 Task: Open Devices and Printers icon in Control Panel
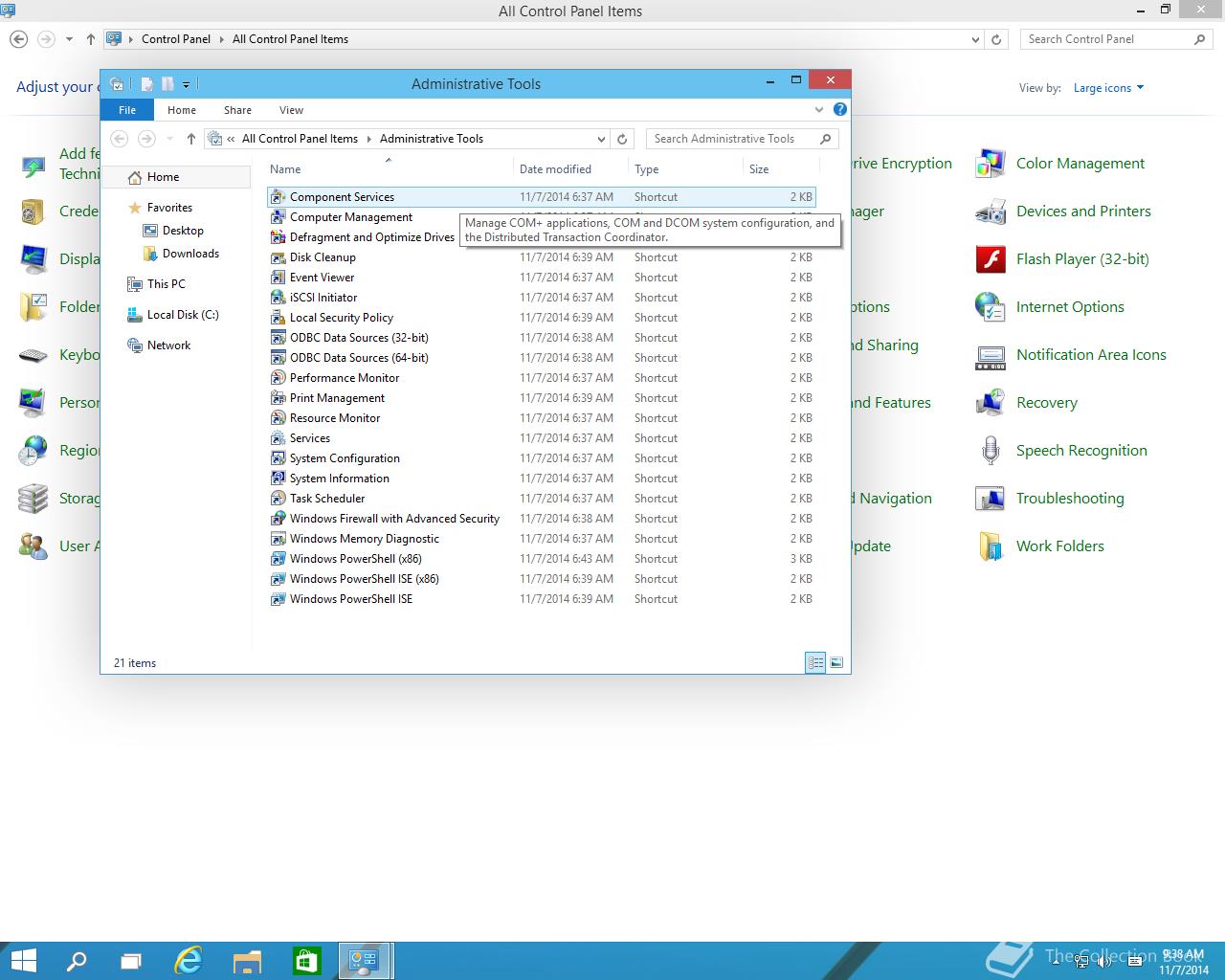click(990, 212)
